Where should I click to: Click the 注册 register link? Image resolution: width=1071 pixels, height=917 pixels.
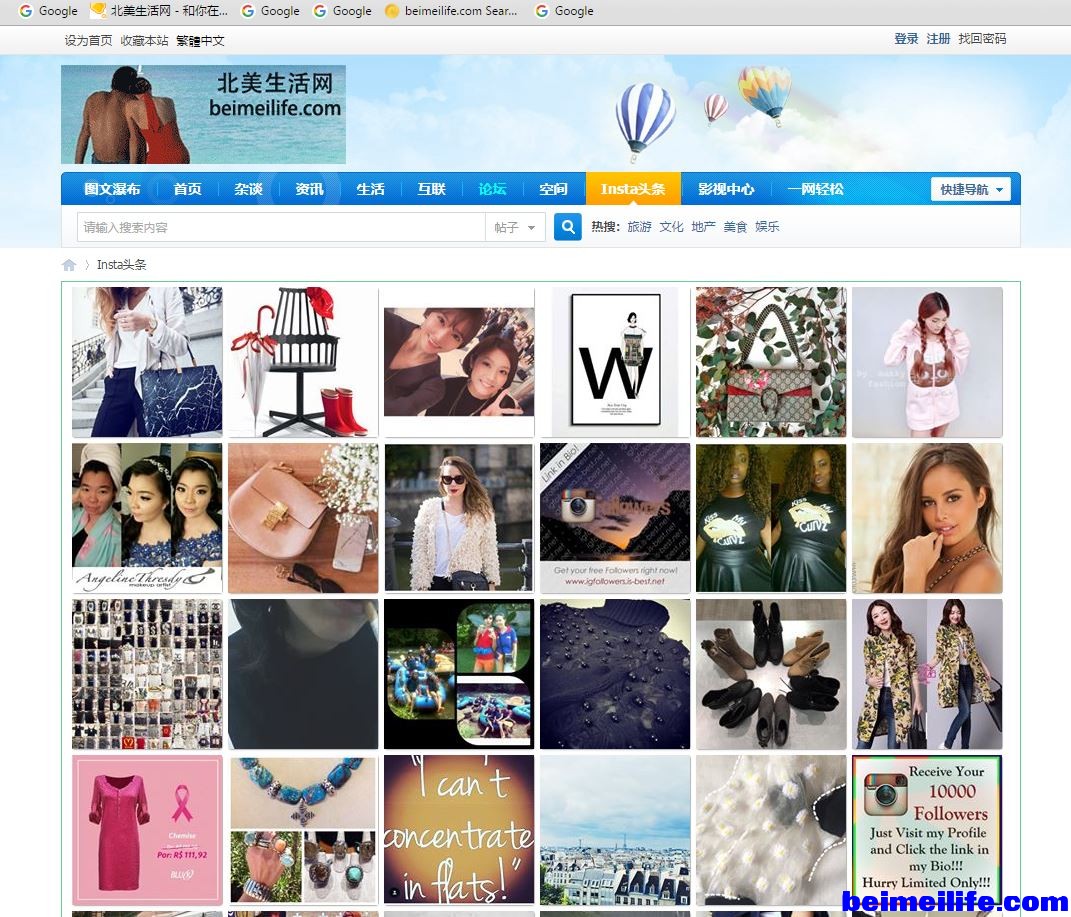click(x=938, y=39)
